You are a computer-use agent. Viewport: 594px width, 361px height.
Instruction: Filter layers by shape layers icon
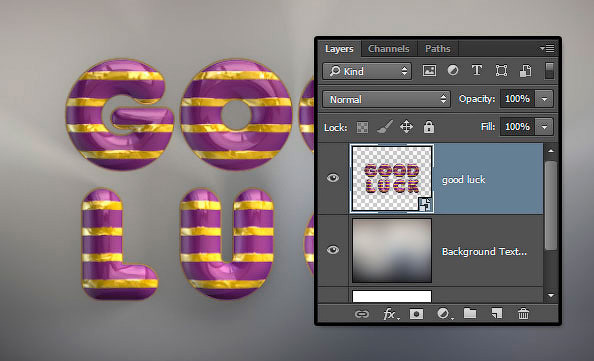501,71
